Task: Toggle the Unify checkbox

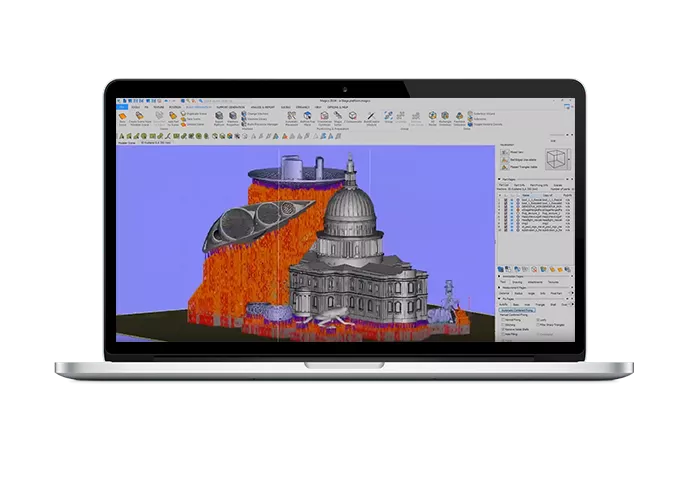Action: tap(538, 320)
